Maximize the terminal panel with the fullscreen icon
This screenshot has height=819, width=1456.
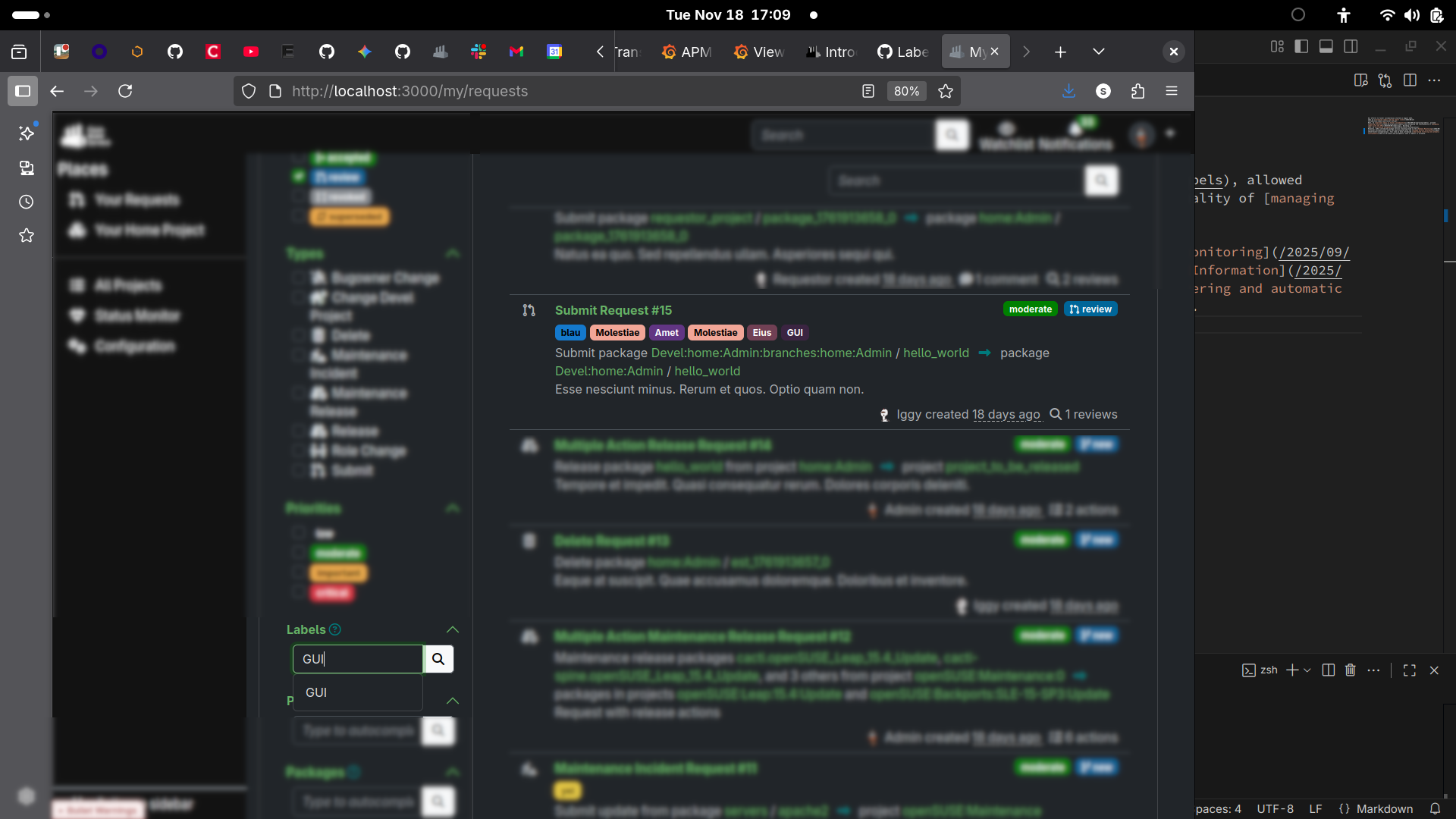1409,670
